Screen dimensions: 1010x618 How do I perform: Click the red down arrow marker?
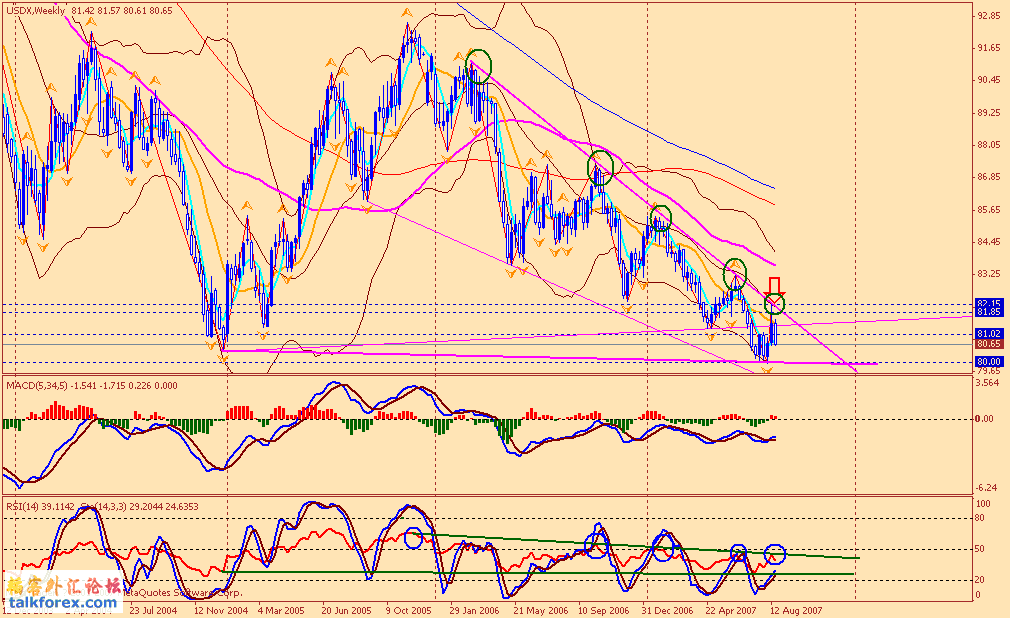774,286
